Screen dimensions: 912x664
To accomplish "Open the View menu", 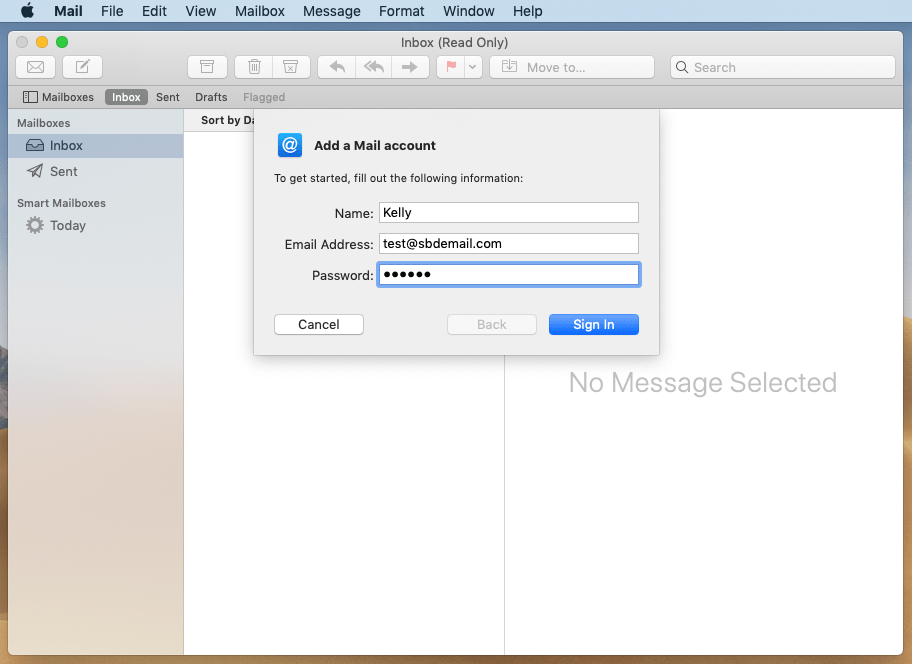I will point(201,11).
